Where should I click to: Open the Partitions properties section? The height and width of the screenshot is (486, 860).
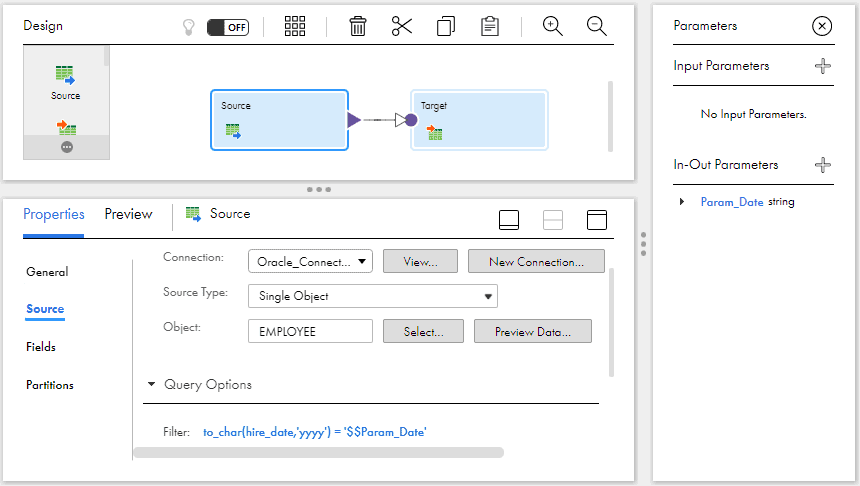click(49, 385)
